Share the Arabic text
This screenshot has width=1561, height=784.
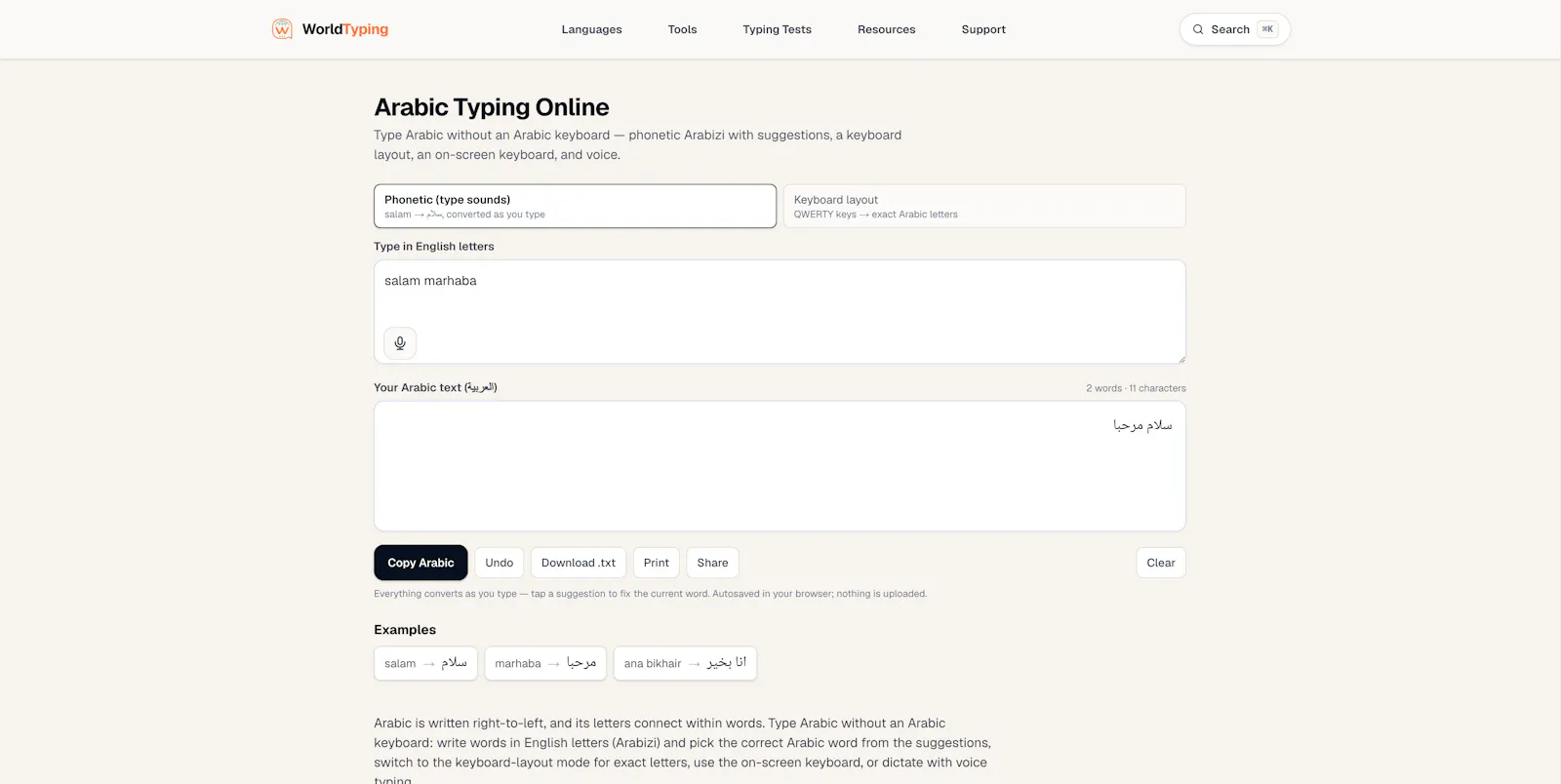712,563
